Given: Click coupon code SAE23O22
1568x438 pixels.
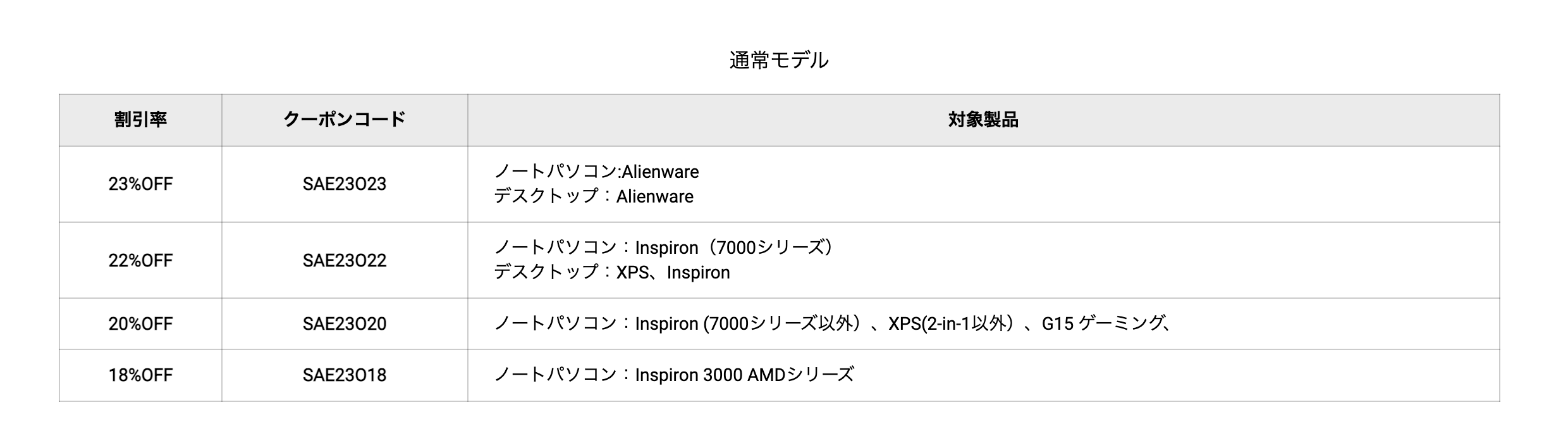Looking at the screenshot, I should tap(345, 260).
